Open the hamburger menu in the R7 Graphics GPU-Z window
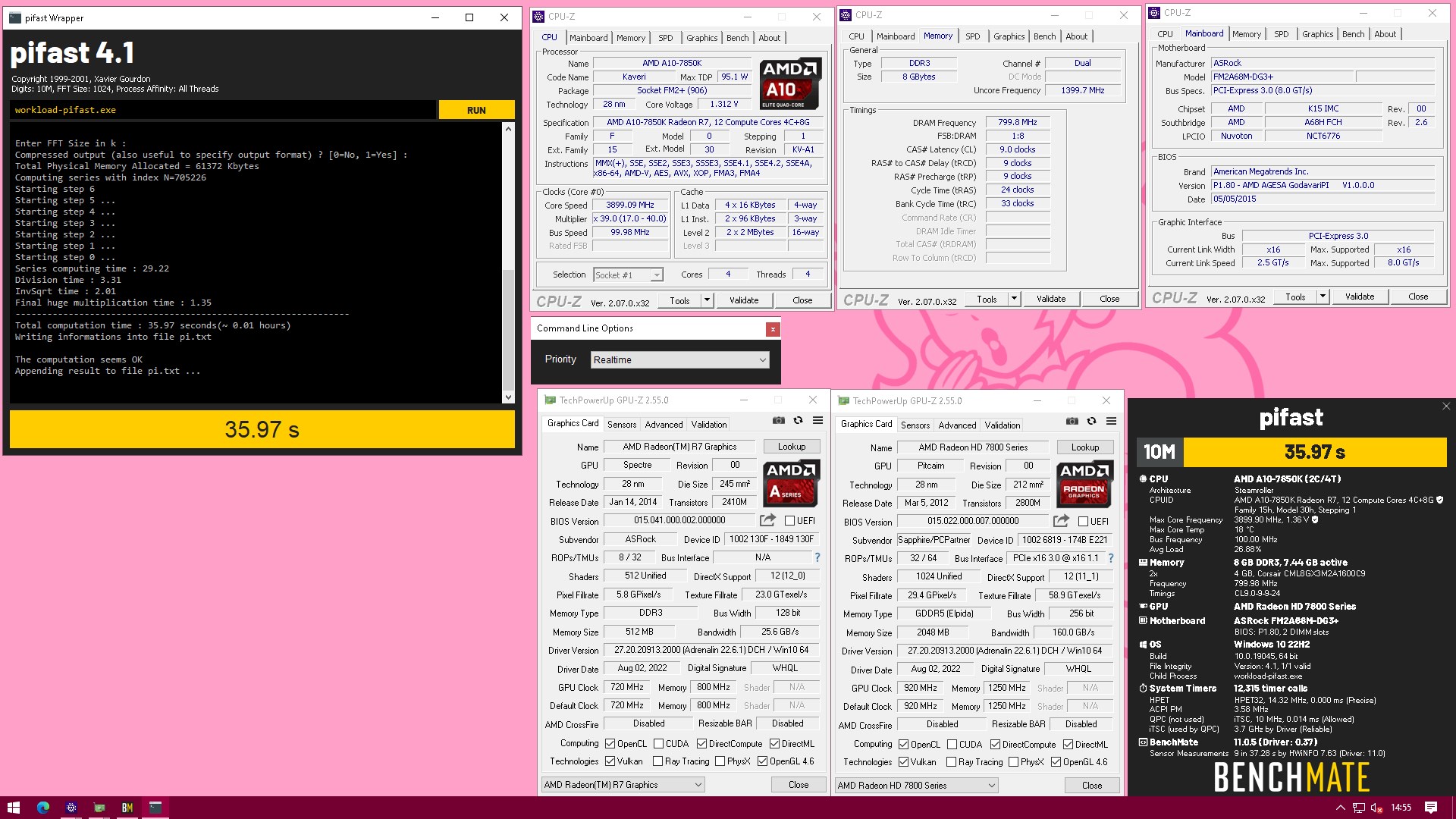Viewport: 1456px width, 819px height. (x=817, y=420)
